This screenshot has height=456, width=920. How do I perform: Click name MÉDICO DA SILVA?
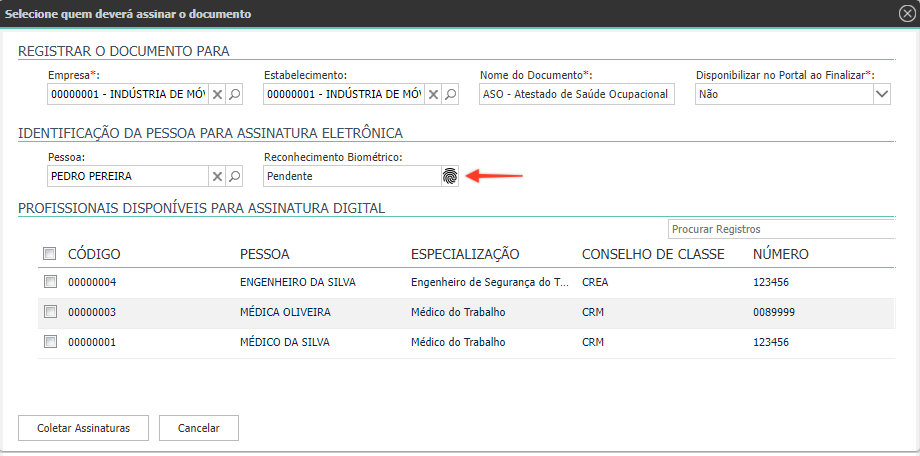(285, 342)
